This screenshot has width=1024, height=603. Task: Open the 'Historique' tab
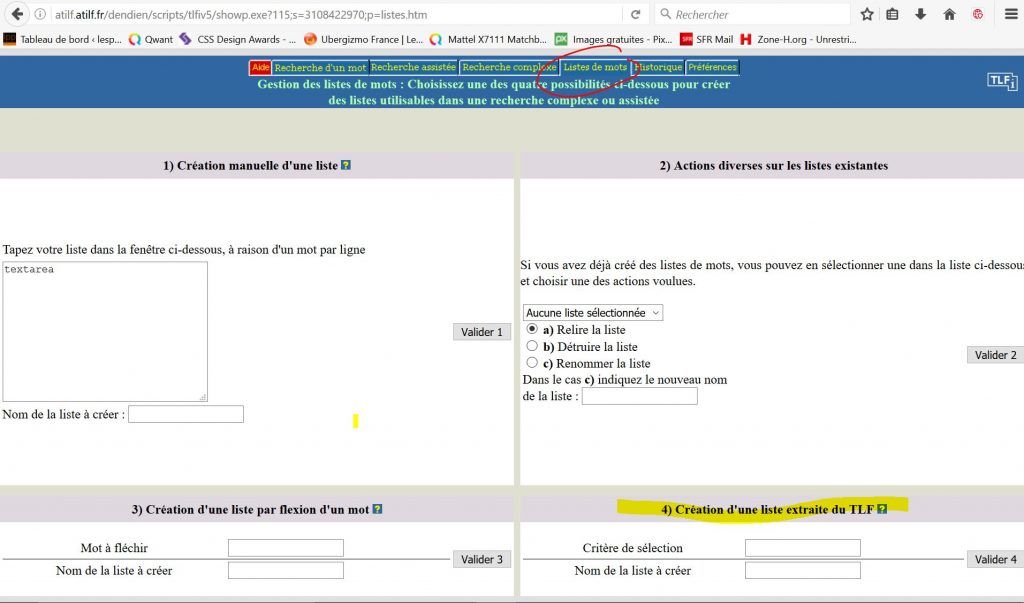[x=658, y=67]
